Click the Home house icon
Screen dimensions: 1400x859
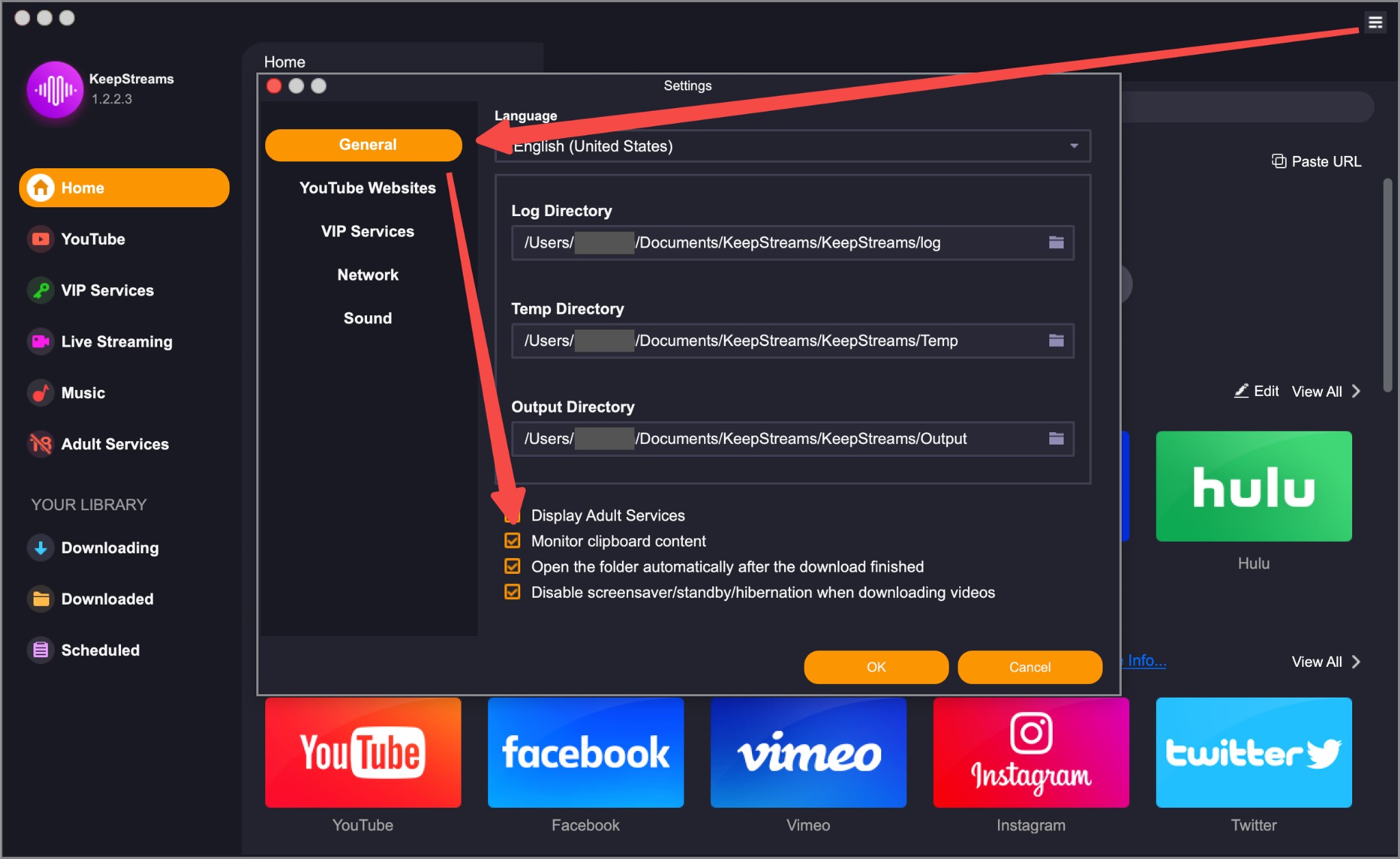tap(40, 187)
